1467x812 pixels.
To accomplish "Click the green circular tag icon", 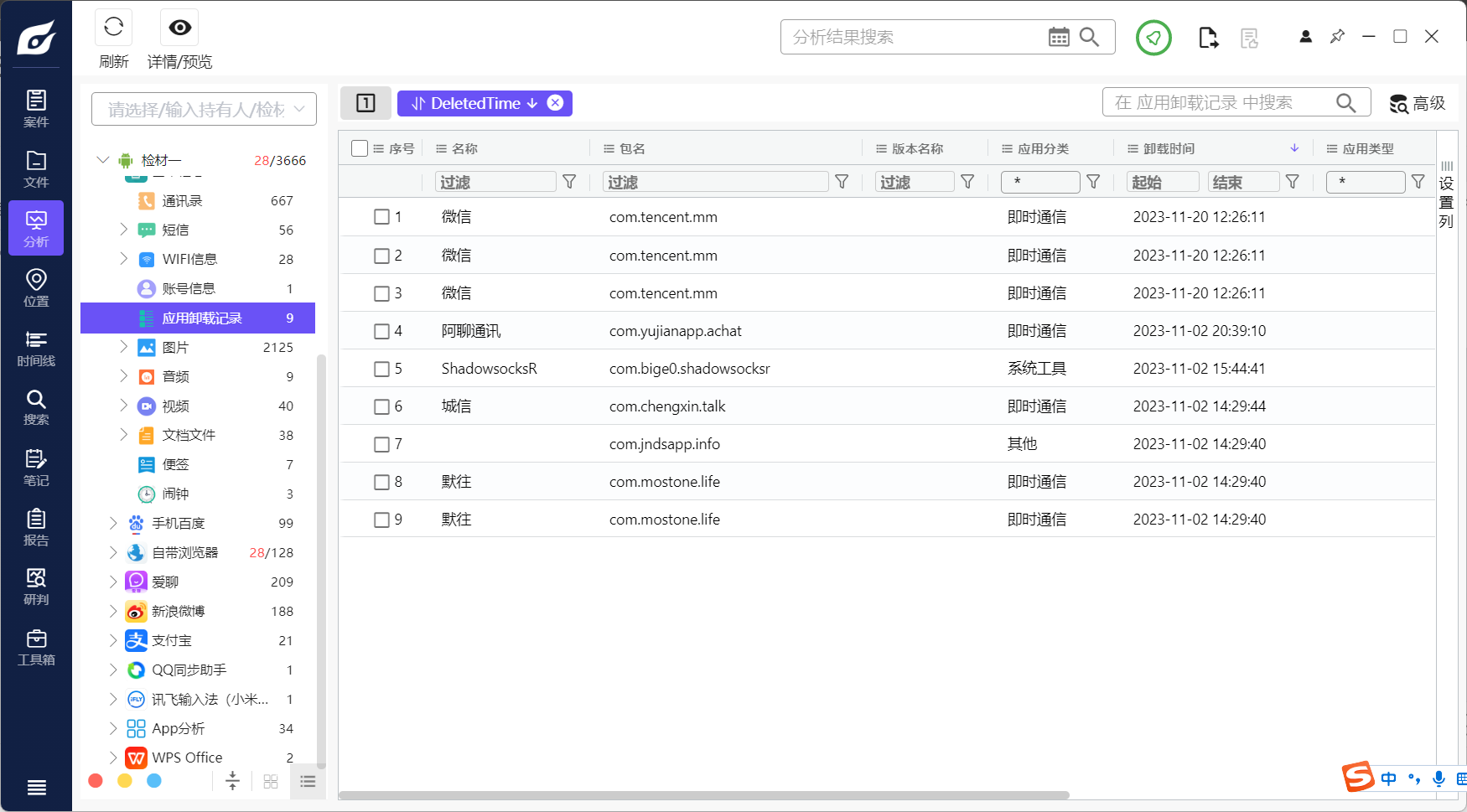I will 1153,38.
